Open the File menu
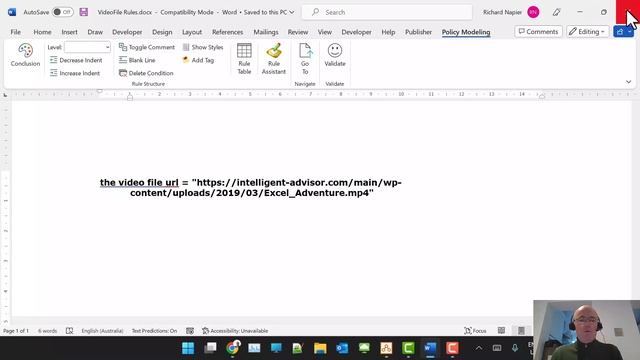 pos(16,32)
